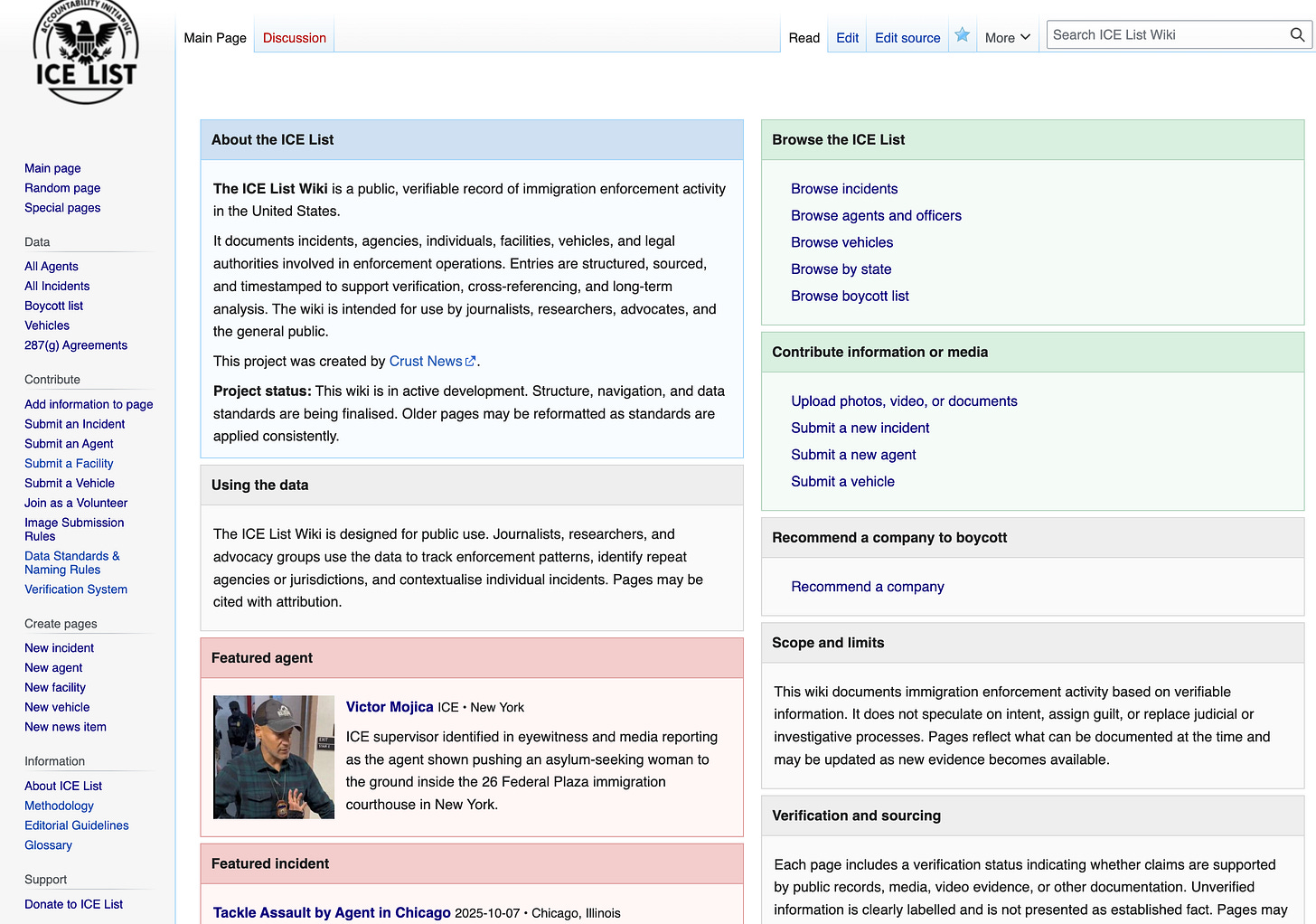1316x924 pixels.
Task: Click Recommend a company link
Action: [x=868, y=587]
